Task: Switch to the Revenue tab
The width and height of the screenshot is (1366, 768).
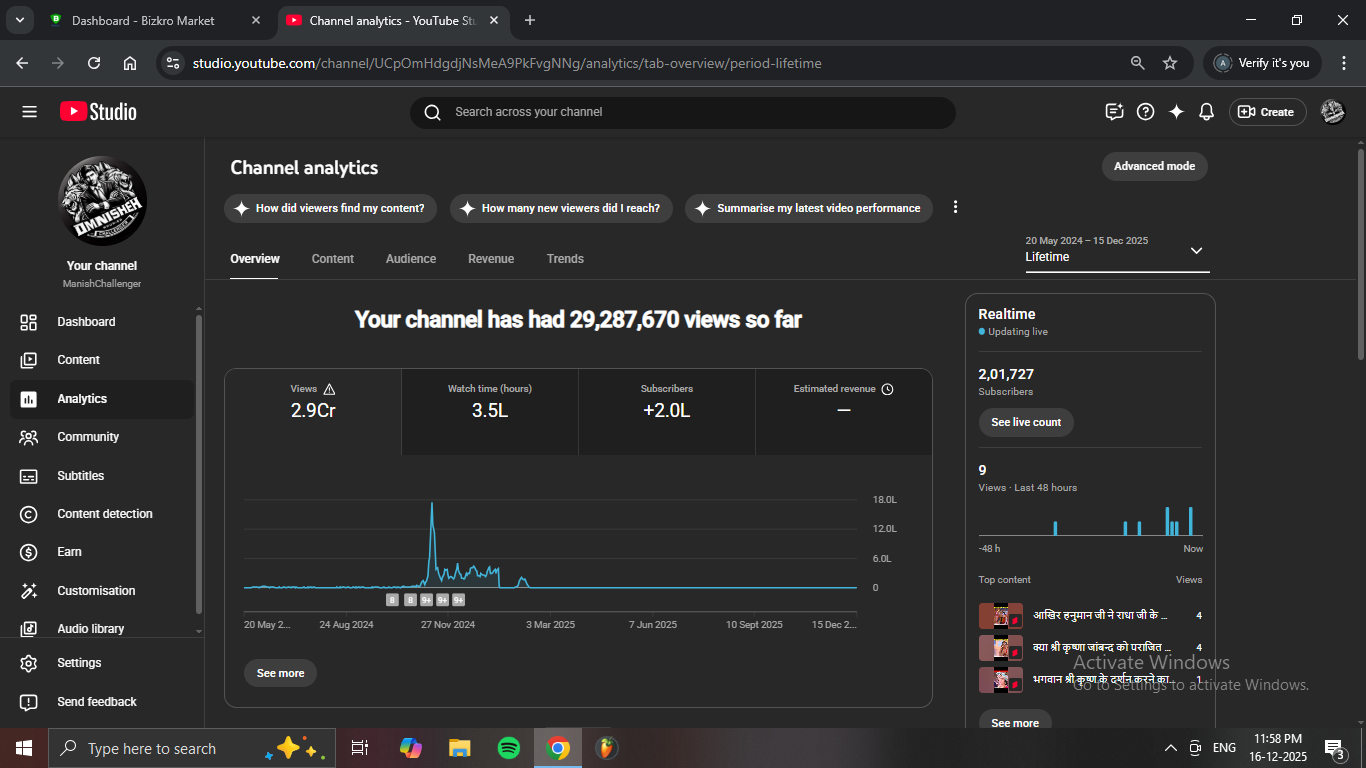Action: tap(490, 259)
